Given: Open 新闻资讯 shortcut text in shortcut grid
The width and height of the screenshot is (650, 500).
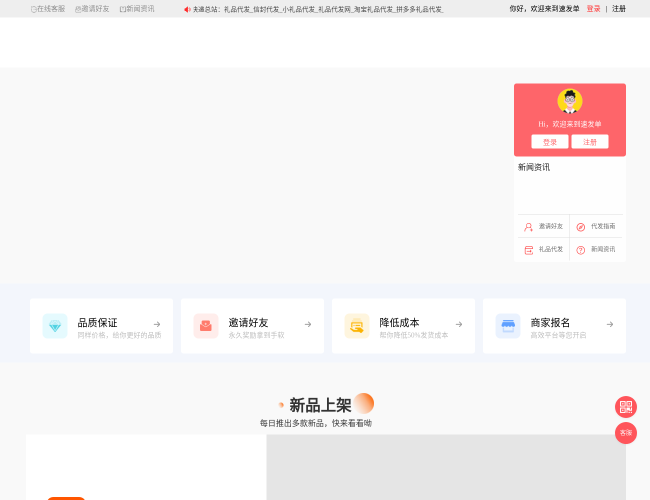Looking at the screenshot, I should tap(603, 249).
